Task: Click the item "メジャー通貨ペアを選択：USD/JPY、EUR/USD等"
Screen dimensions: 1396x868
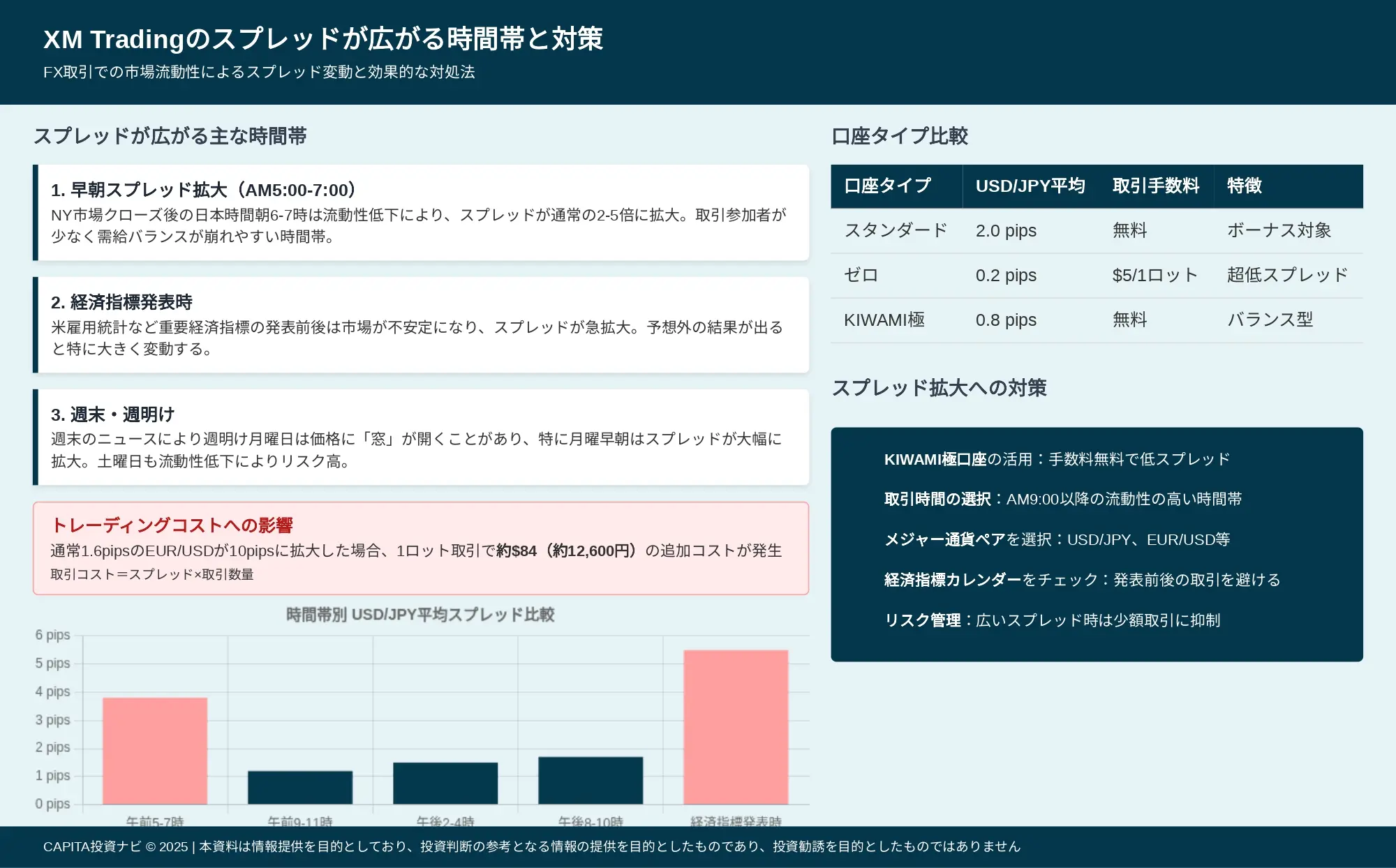Action: click(x=1057, y=539)
